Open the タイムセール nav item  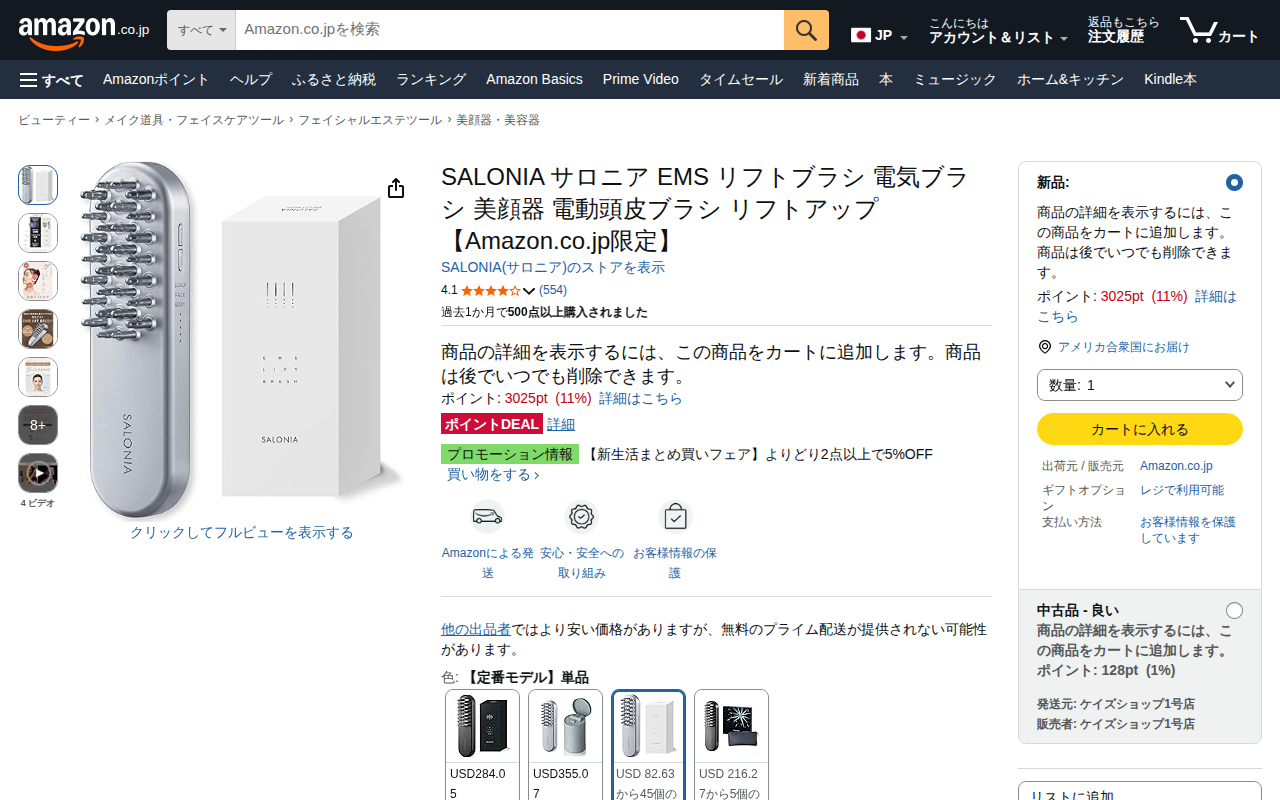coord(740,80)
